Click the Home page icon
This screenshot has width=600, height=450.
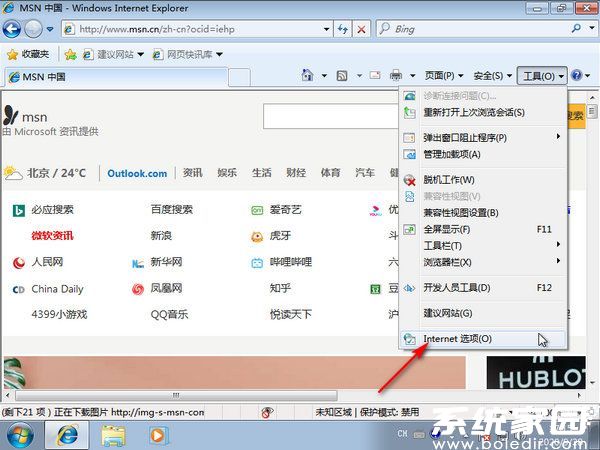point(307,75)
